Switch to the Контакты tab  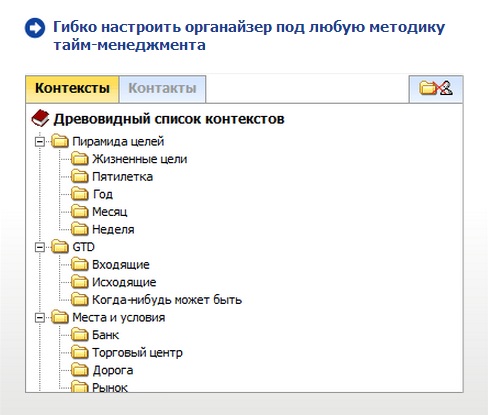click(x=162, y=89)
